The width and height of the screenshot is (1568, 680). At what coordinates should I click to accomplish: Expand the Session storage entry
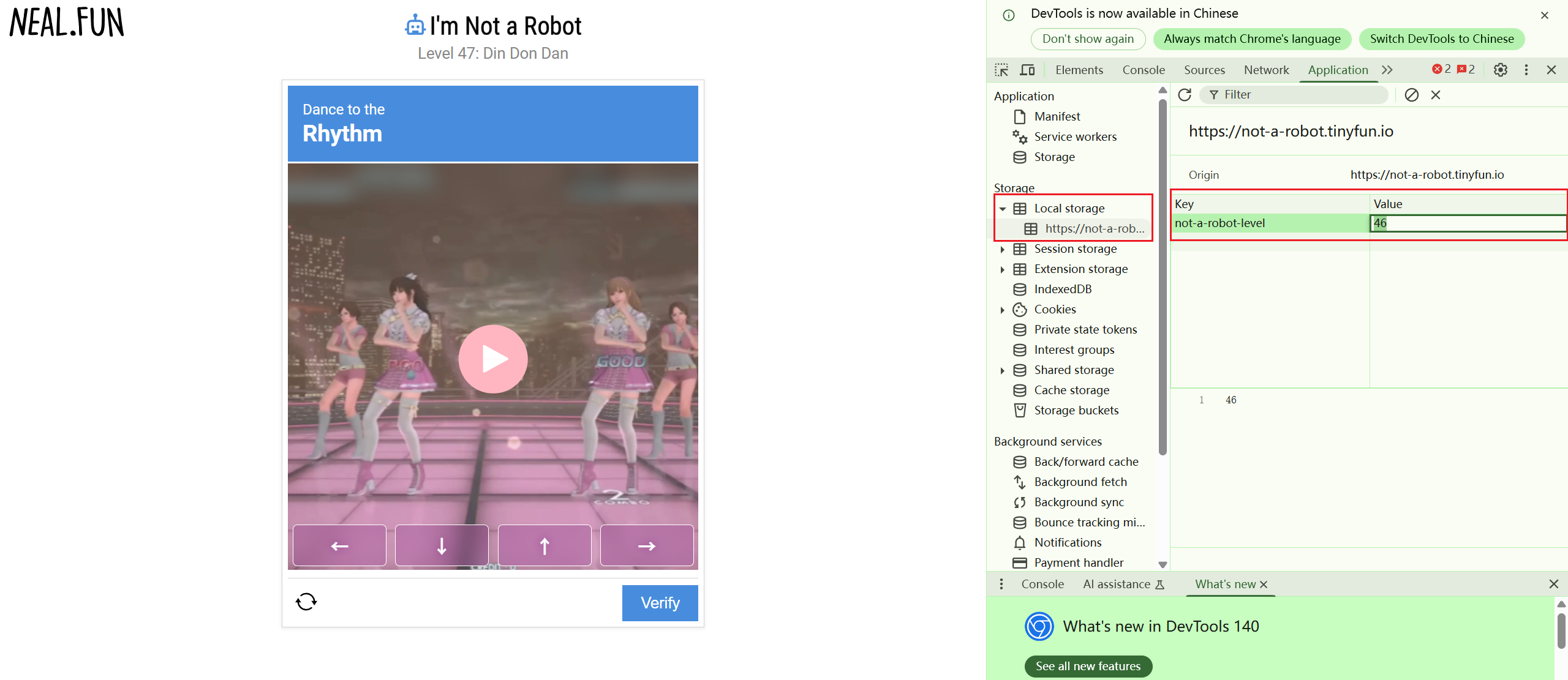tap(1003, 249)
